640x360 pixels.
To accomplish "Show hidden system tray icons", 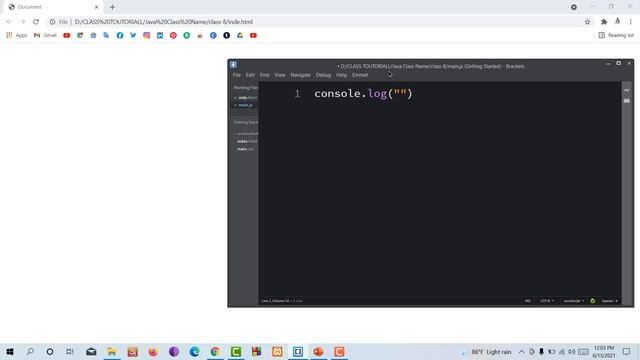I will [x=521, y=352].
